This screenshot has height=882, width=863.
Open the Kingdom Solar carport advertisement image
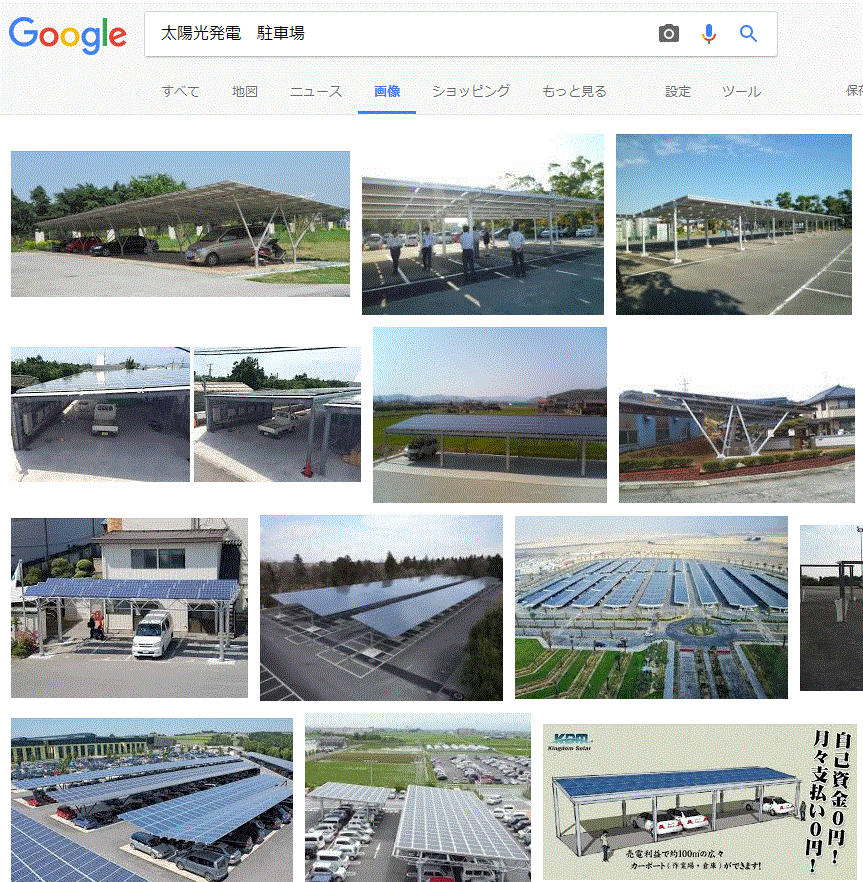click(700, 802)
